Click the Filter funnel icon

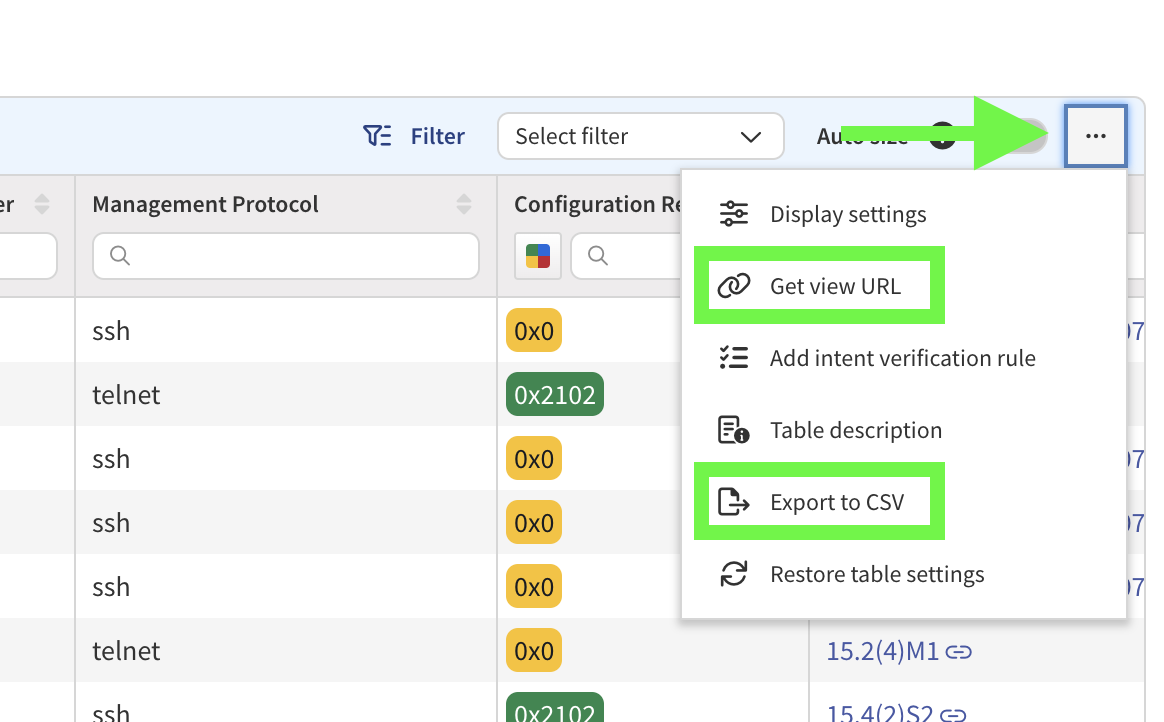tap(377, 136)
